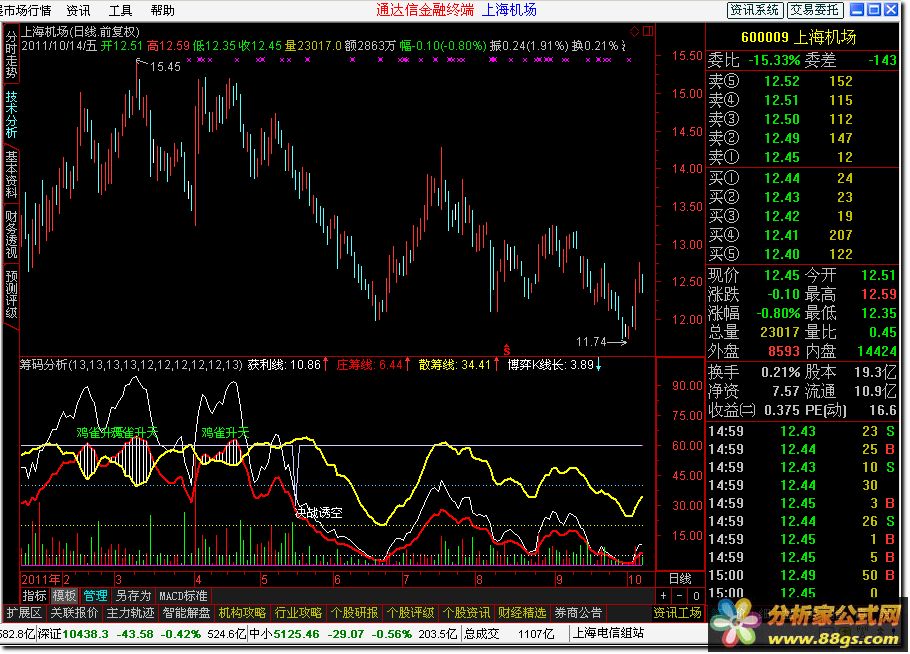Click the red diamond icon above chart
This screenshot has width=910, height=654.
coord(634,31)
